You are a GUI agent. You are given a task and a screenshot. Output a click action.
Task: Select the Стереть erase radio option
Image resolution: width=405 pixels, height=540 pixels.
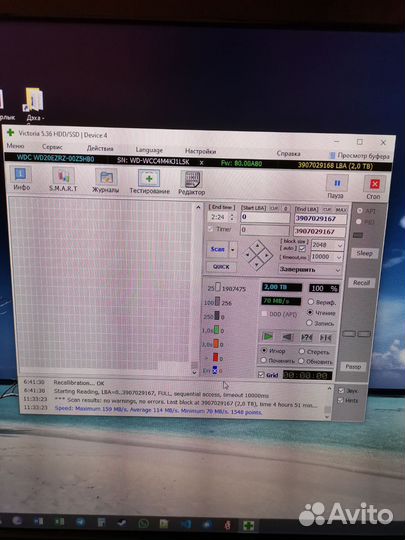(302, 351)
